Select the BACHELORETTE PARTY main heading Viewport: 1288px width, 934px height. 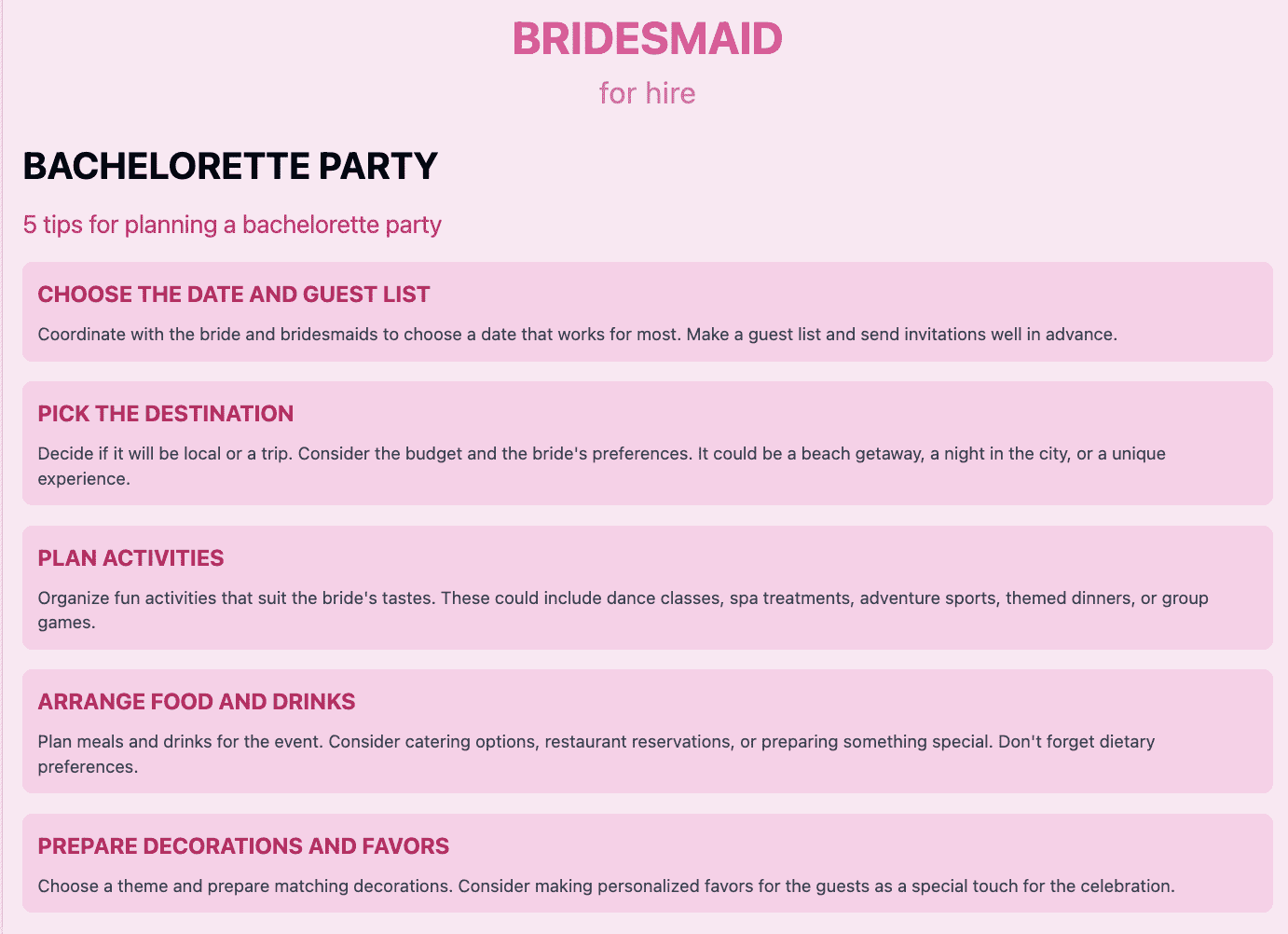(x=230, y=167)
